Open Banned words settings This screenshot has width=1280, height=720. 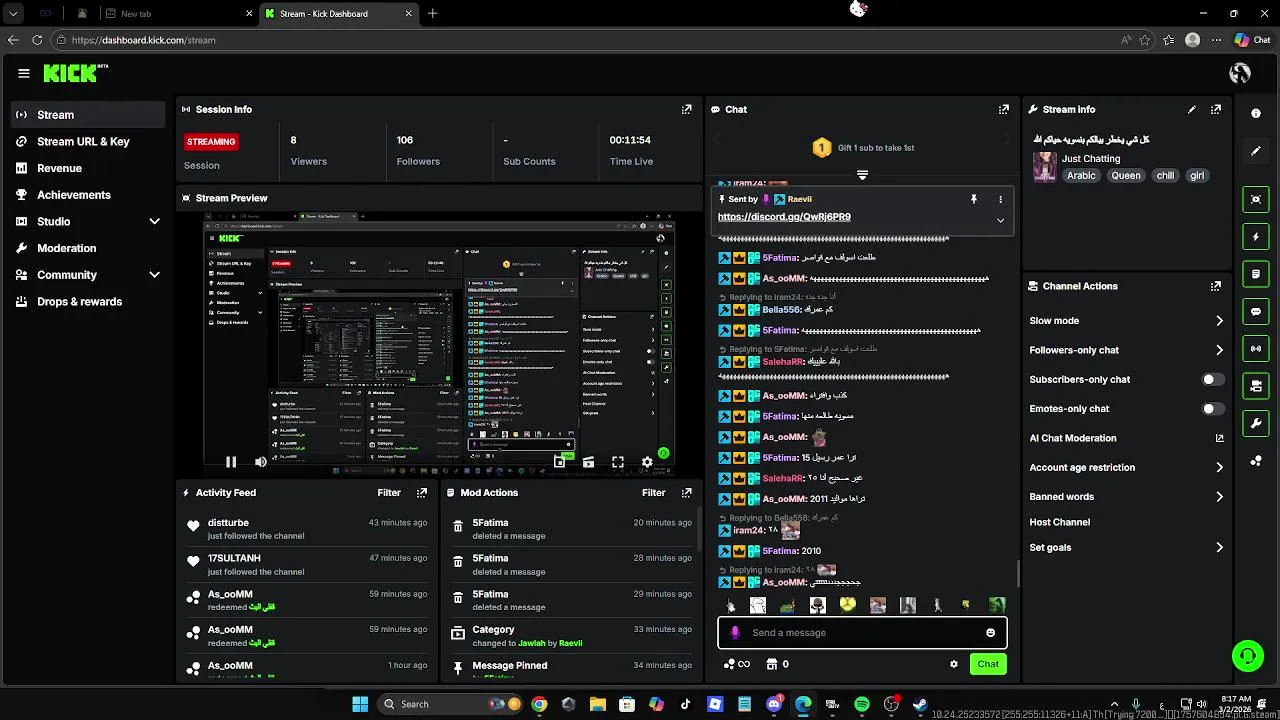pyautogui.click(x=1127, y=497)
